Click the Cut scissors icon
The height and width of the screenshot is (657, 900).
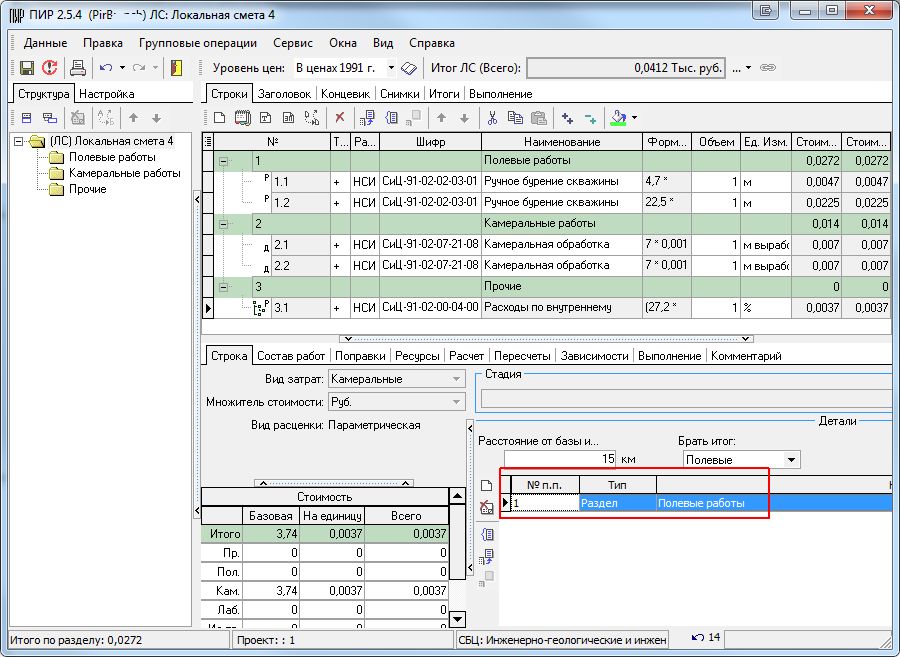pyautogui.click(x=492, y=118)
